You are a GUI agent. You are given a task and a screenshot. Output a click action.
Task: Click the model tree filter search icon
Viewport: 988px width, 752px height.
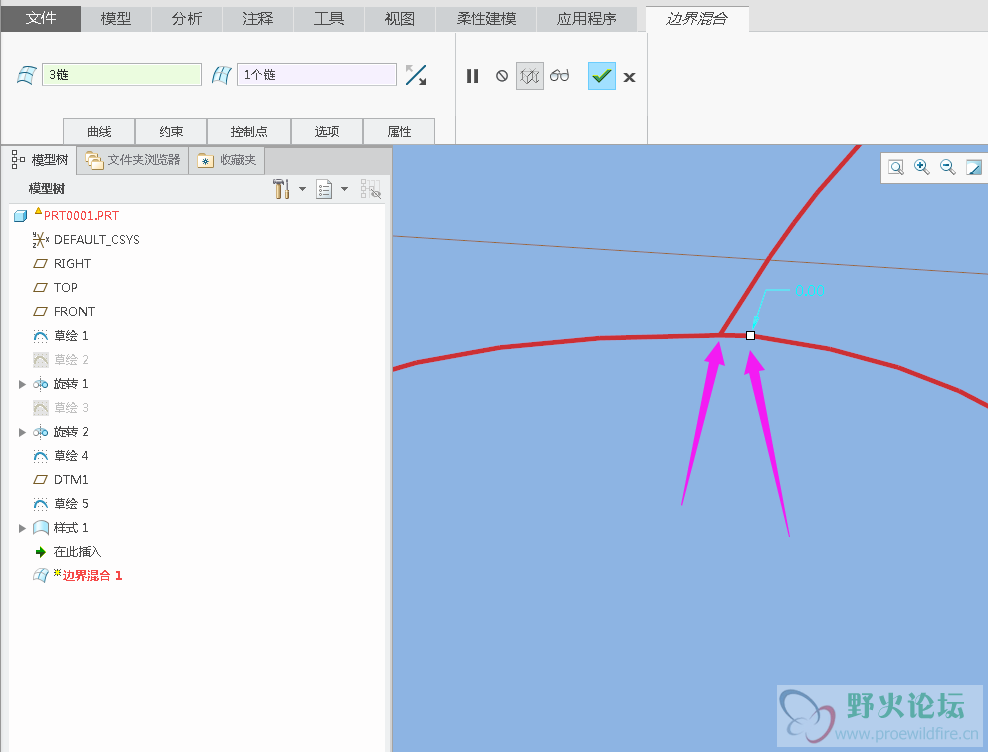tap(370, 188)
